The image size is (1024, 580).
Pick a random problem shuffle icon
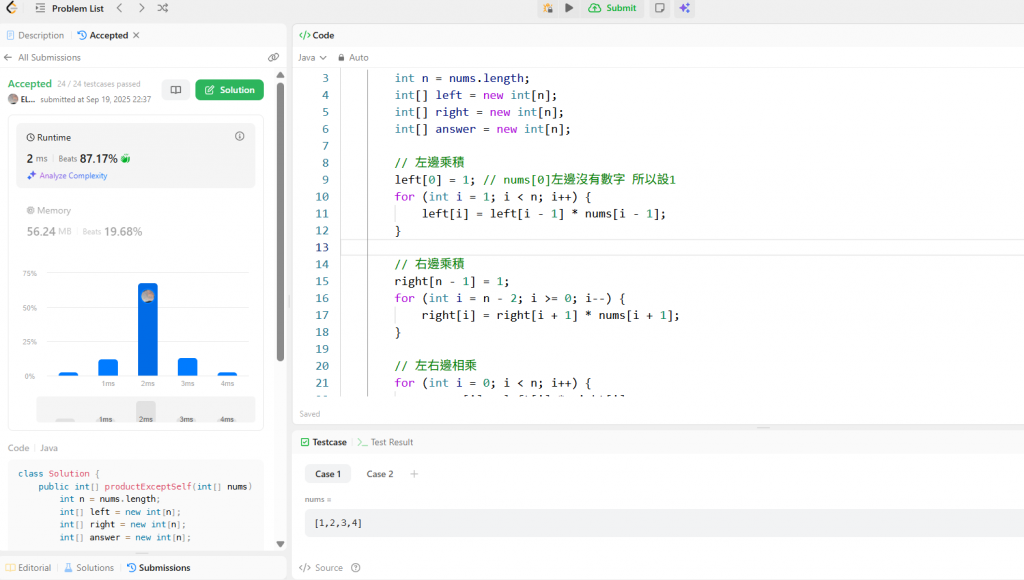(163, 8)
